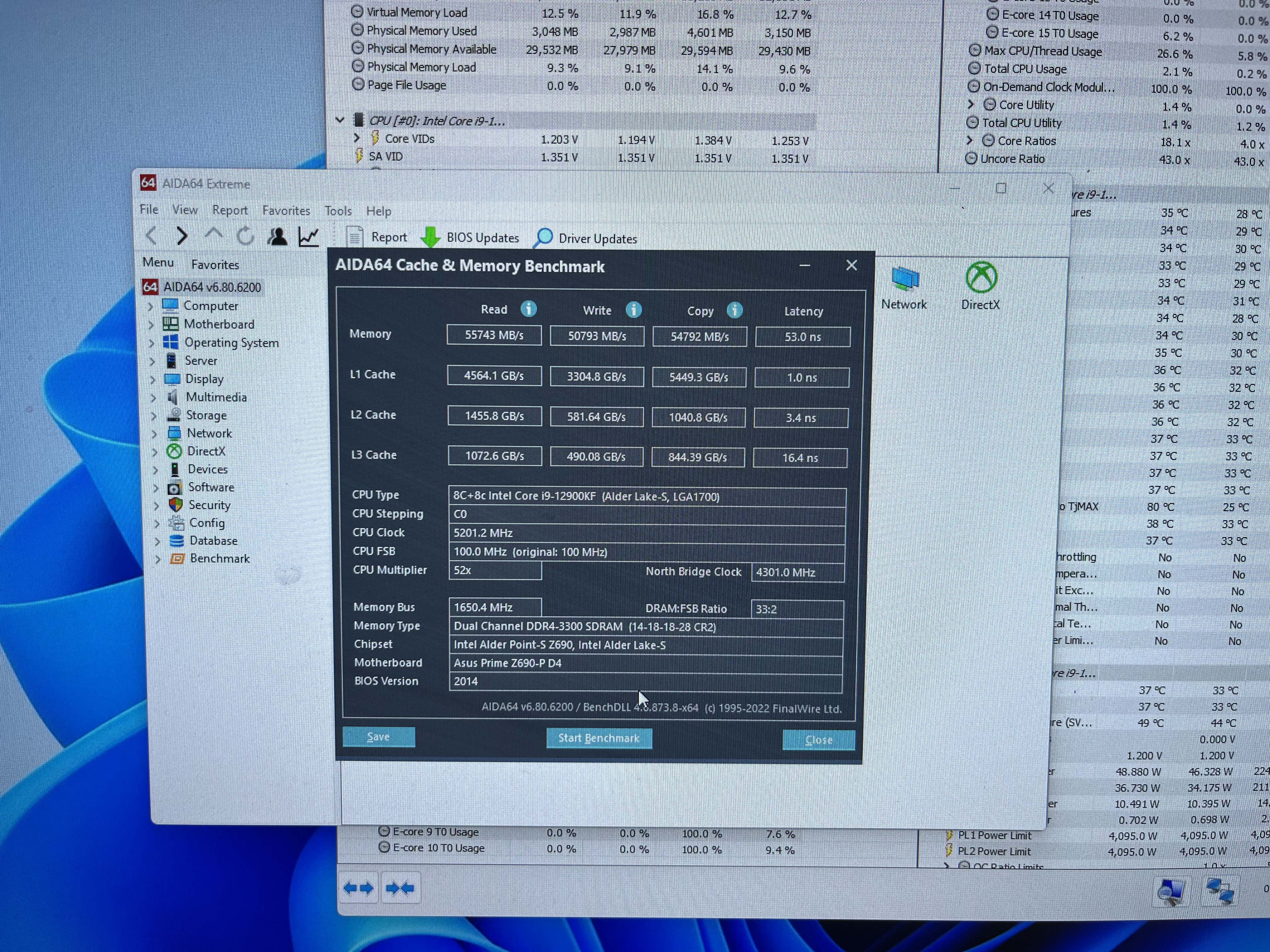Expand the Motherboard tree node
The height and width of the screenshot is (952, 1270).
(151, 325)
